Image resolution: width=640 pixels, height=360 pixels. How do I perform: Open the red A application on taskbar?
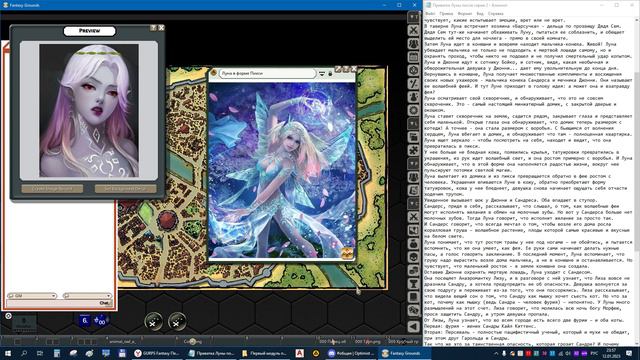pyautogui.click(x=299, y=353)
